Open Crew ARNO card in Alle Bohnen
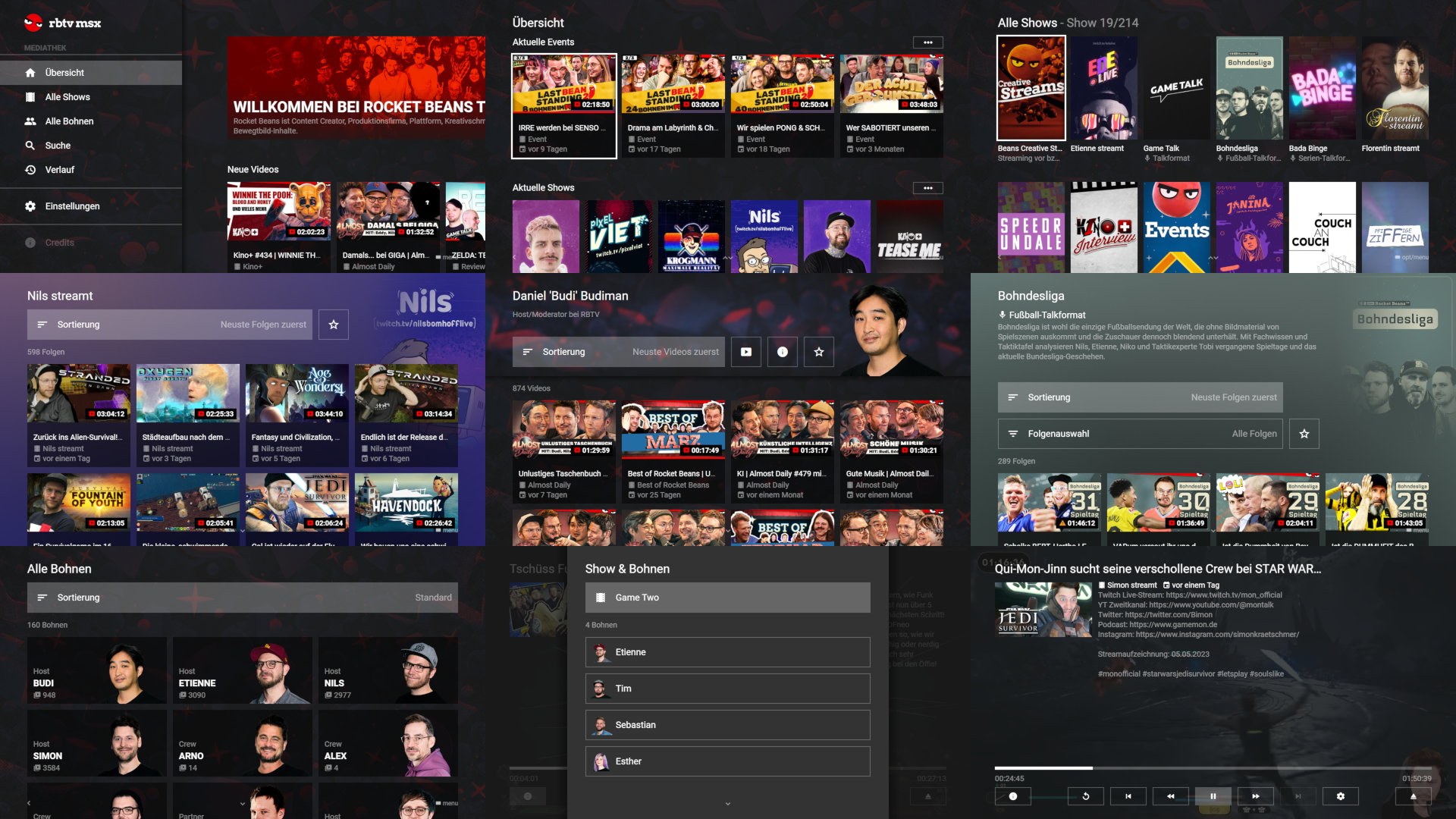 coord(243,743)
